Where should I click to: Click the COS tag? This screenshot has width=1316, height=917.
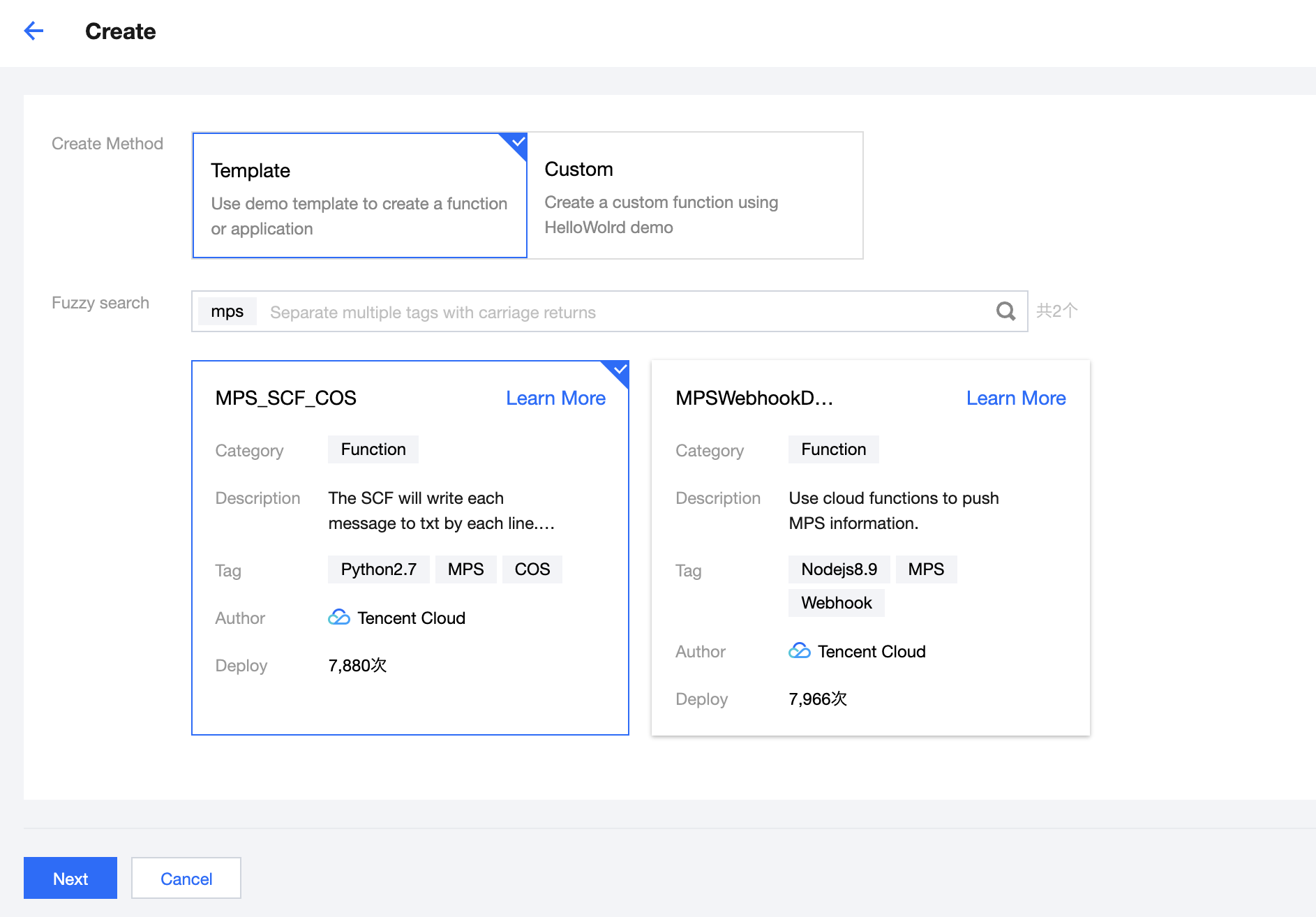[532, 569]
